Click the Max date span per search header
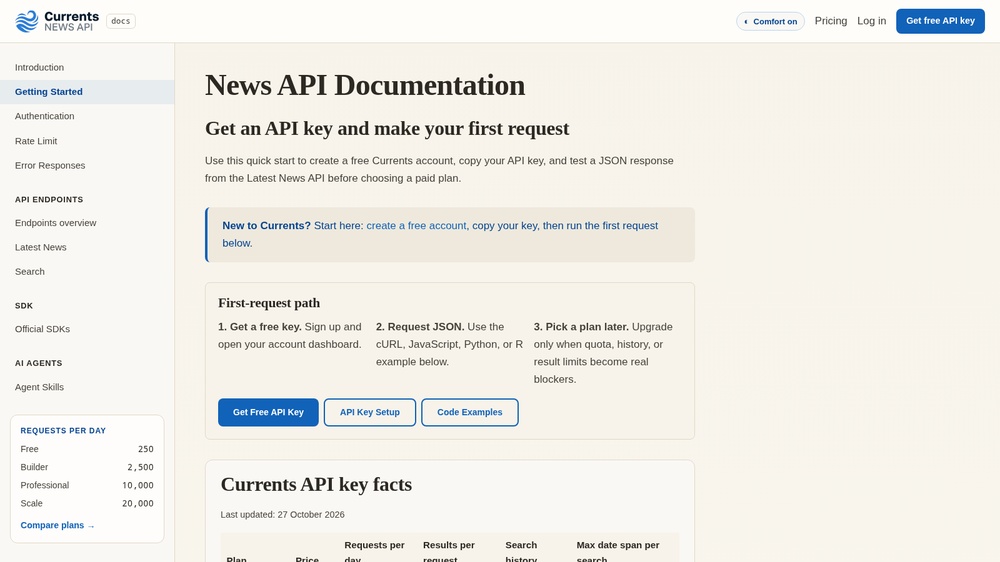 tap(618, 552)
